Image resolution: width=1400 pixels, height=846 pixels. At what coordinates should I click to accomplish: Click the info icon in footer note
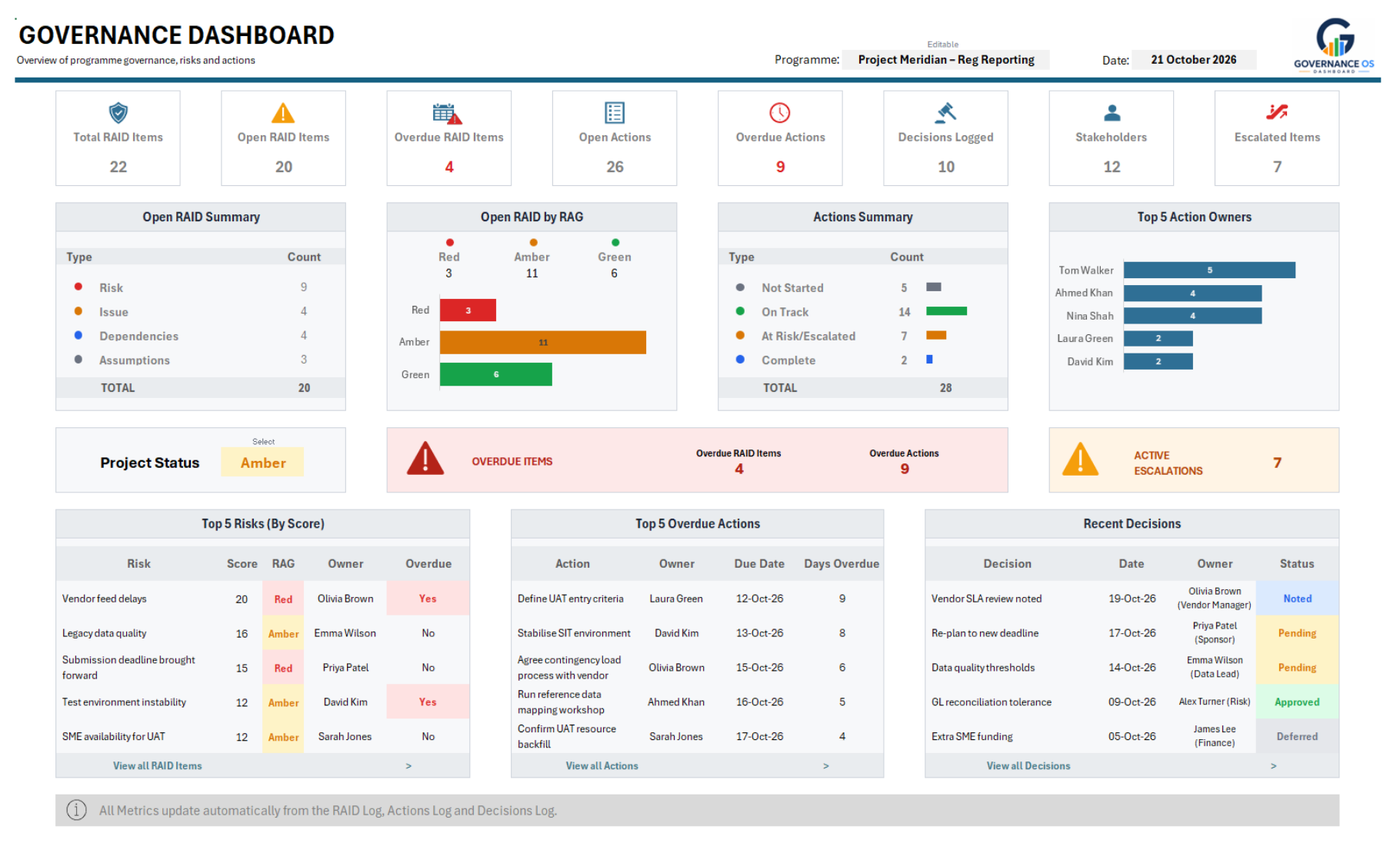[x=76, y=810]
